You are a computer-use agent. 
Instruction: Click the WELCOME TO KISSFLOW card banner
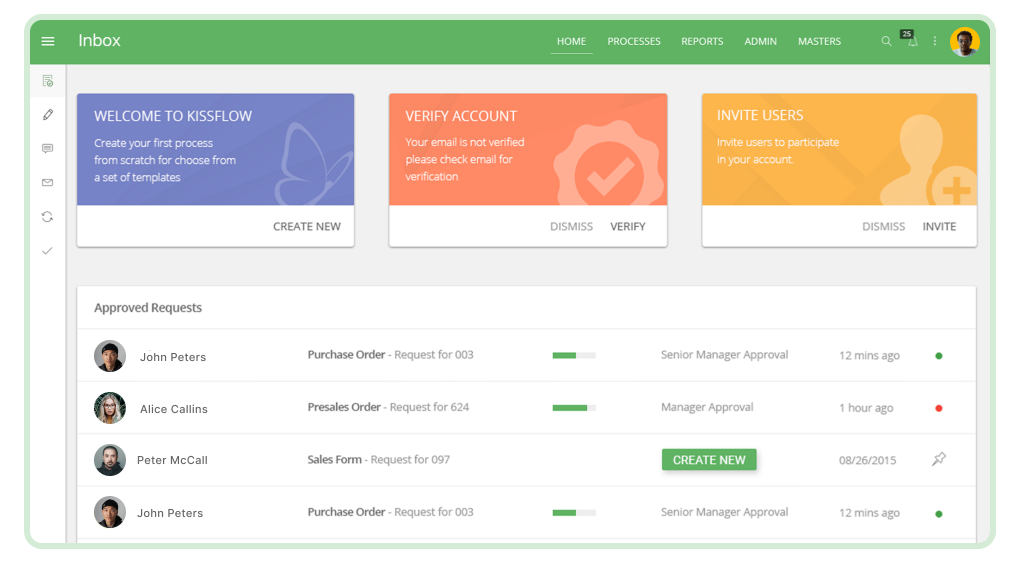[x=215, y=150]
